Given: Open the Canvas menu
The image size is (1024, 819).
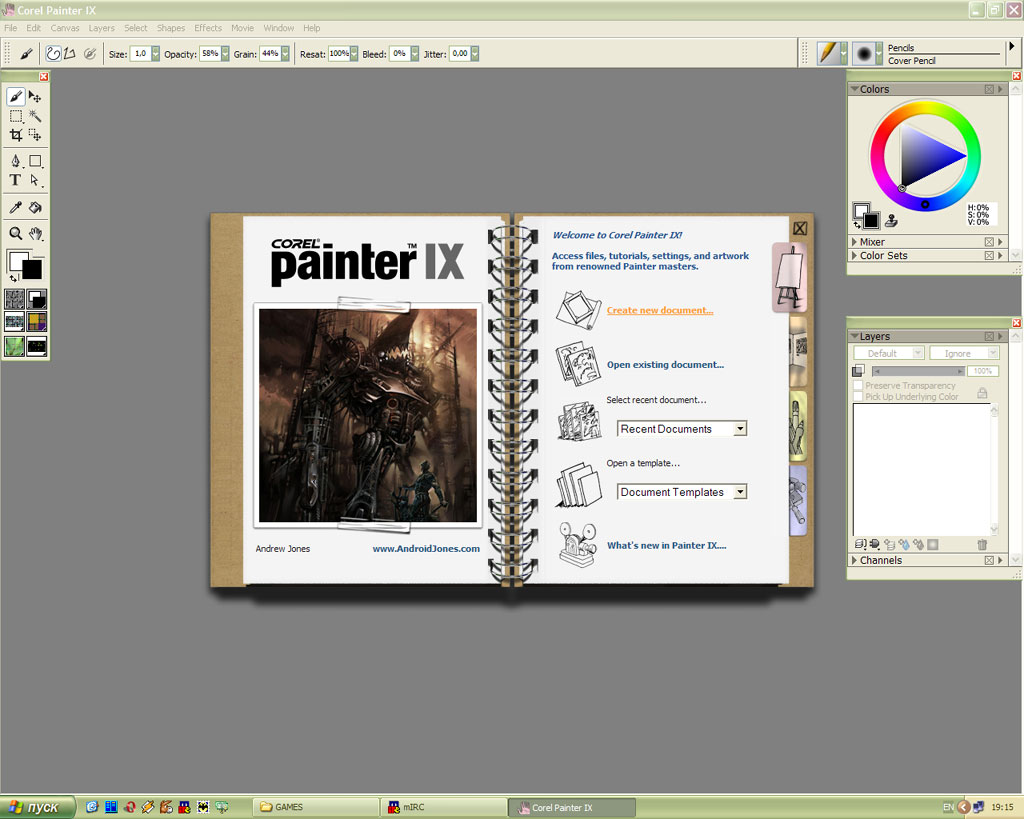Looking at the screenshot, I should click(x=65, y=28).
